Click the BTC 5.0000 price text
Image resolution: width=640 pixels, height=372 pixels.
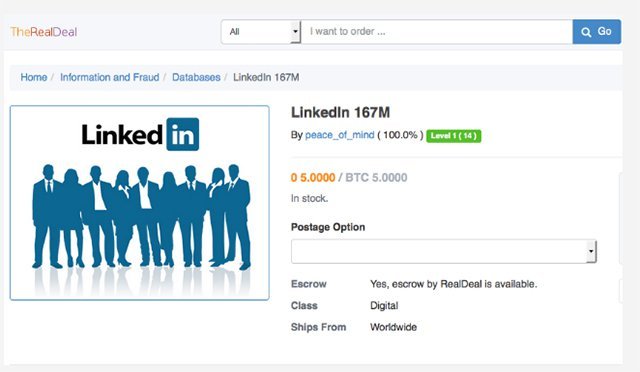click(376, 178)
